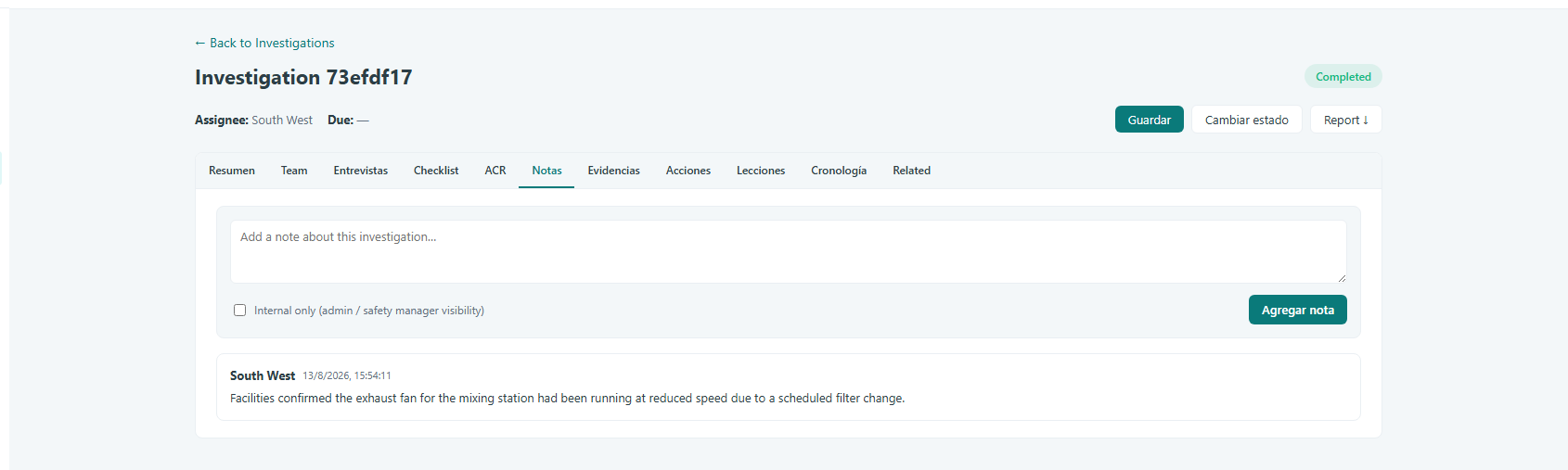Switch to the Entrevistas tab
Screen dimensions: 1568x470
pos(361,171)
